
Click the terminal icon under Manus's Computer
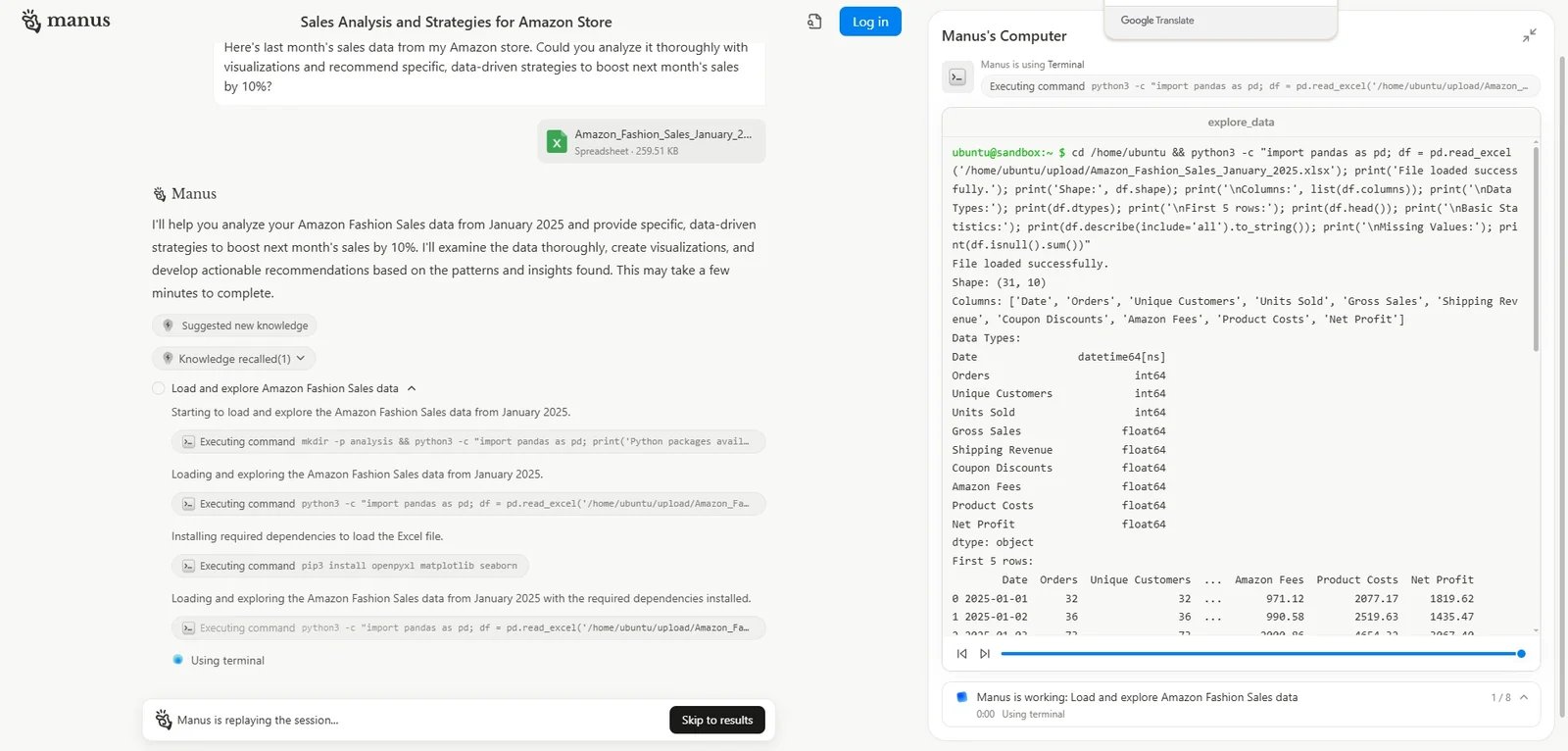coord(957,77)
